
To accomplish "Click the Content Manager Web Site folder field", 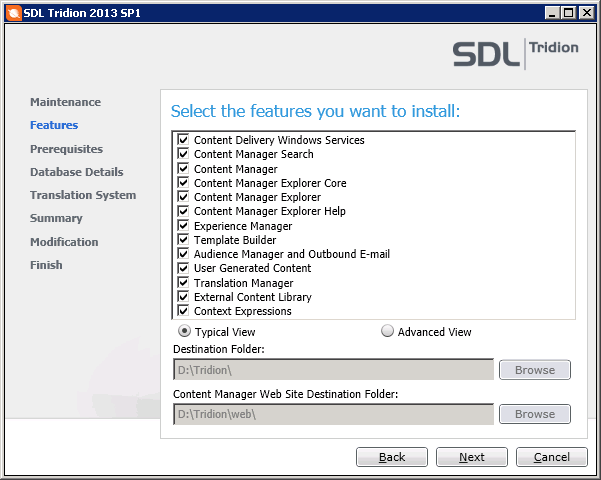I will click(x=333, y=414).
